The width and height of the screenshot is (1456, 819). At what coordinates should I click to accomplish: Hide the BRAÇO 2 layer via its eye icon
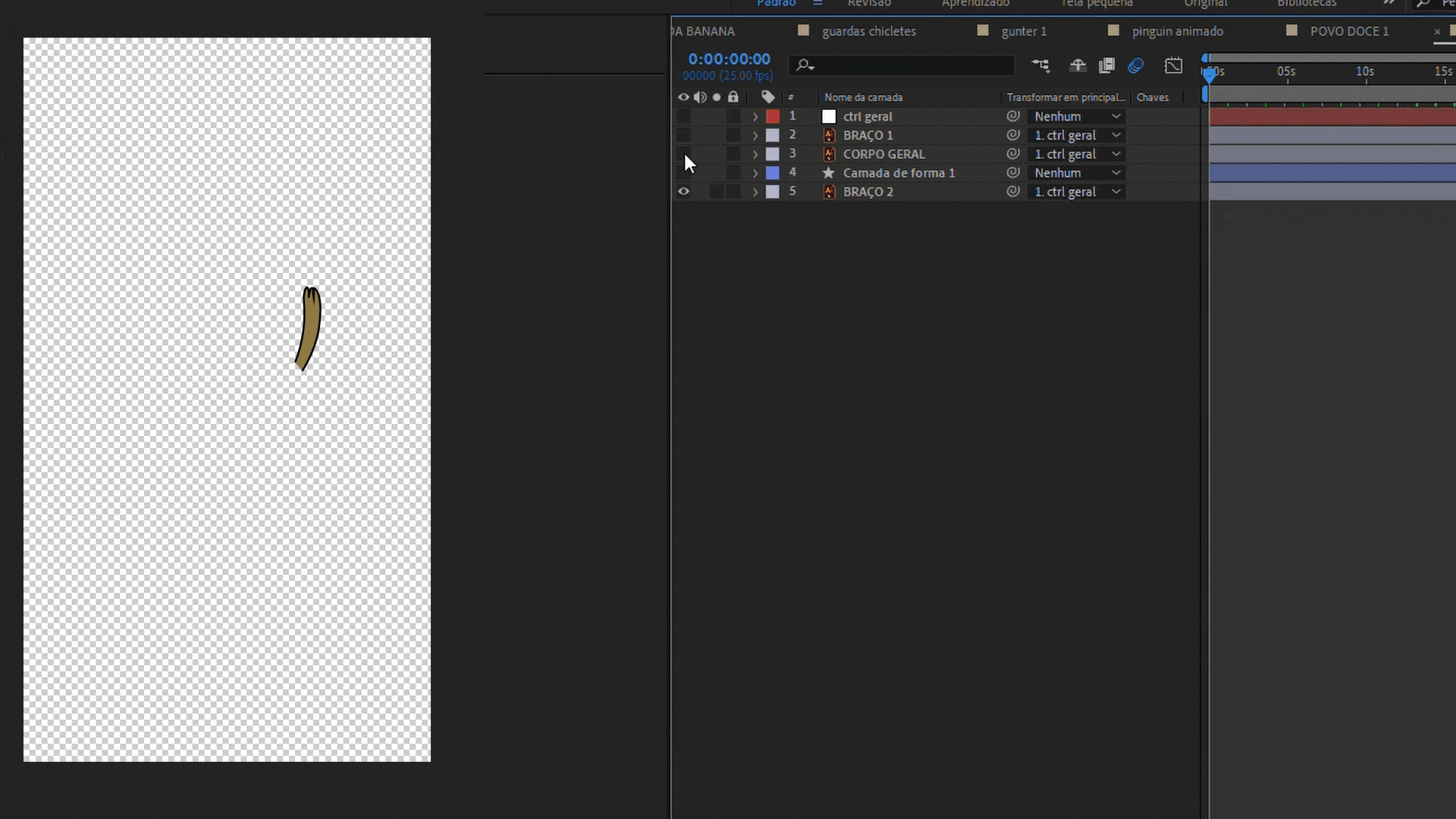point(683,192)
